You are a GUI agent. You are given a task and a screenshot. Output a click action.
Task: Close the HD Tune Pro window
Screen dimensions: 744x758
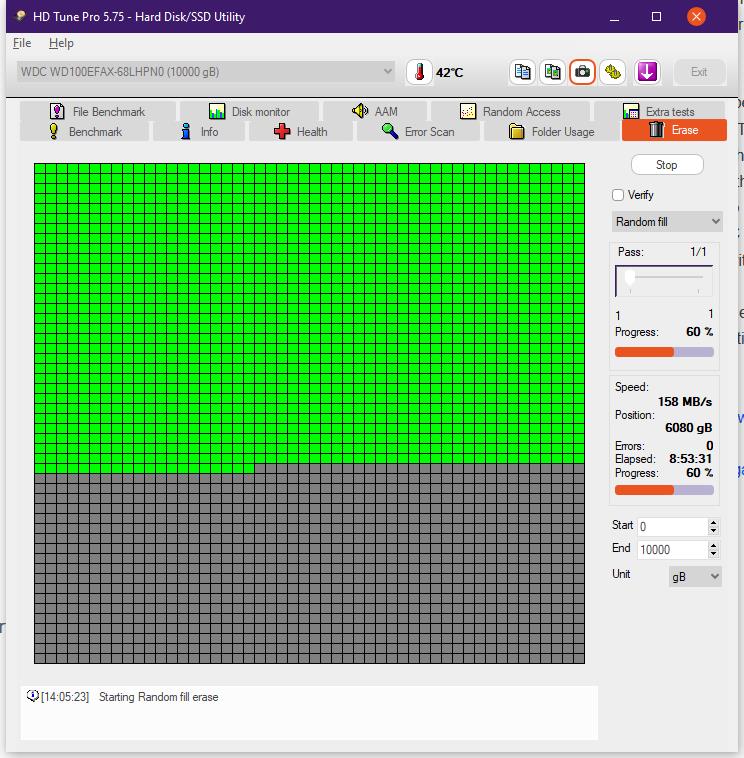[696, 17]
